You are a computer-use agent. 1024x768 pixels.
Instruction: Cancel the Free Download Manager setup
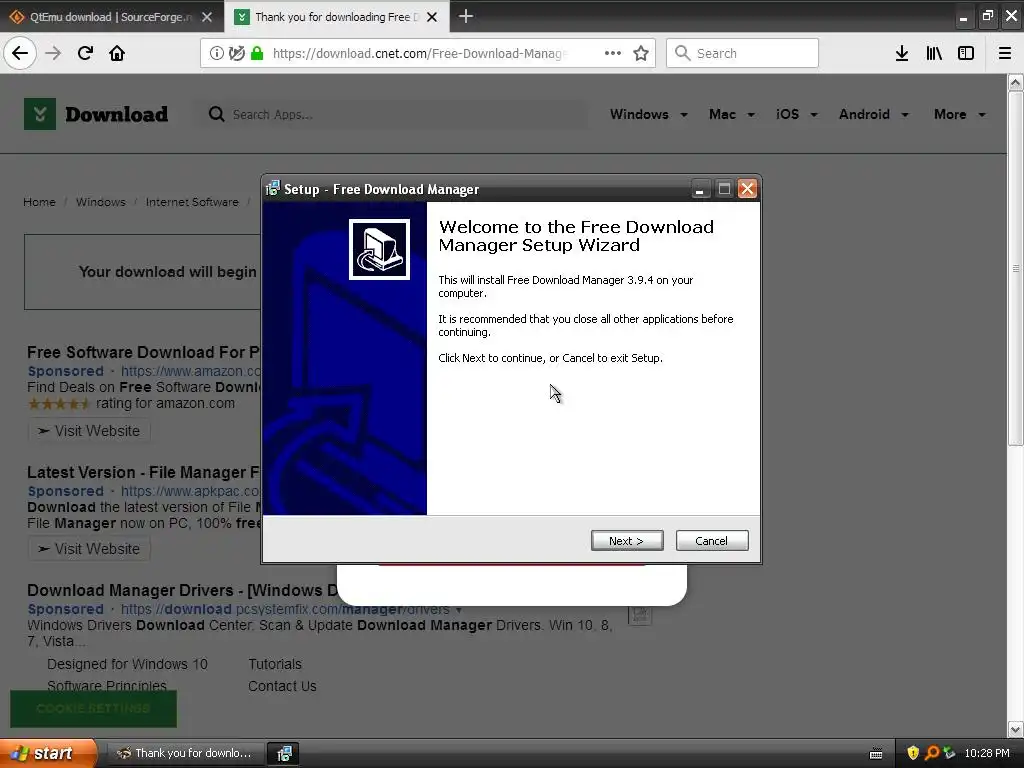tap(712, 541)
